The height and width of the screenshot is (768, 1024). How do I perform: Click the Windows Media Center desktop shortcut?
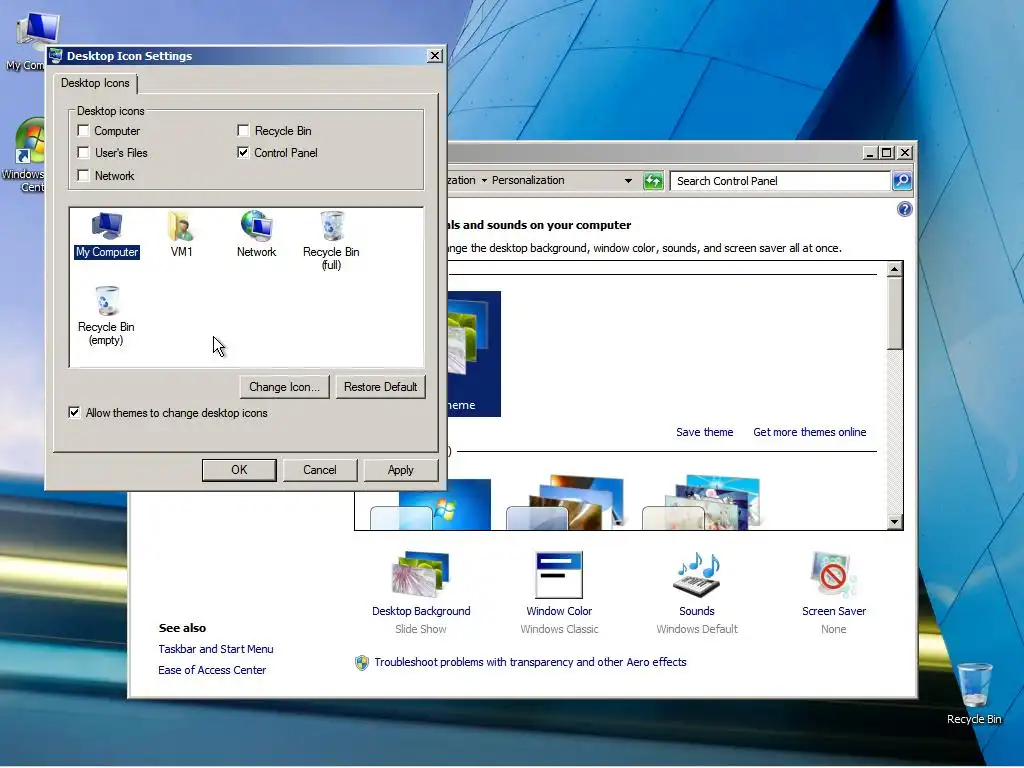point(25,155)
